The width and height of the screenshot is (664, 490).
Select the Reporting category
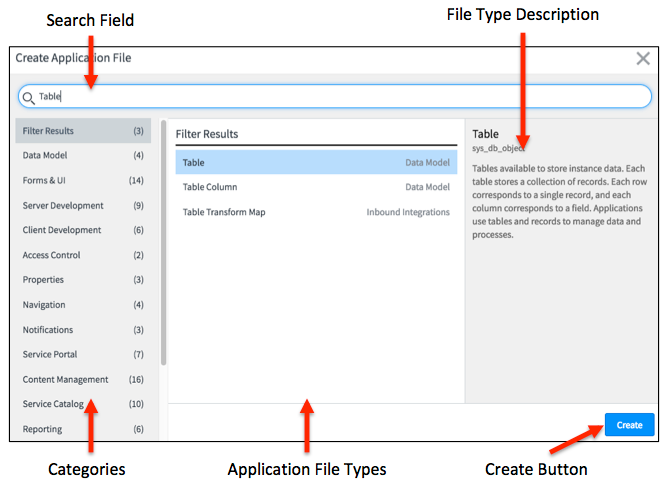tap(83, 429)
